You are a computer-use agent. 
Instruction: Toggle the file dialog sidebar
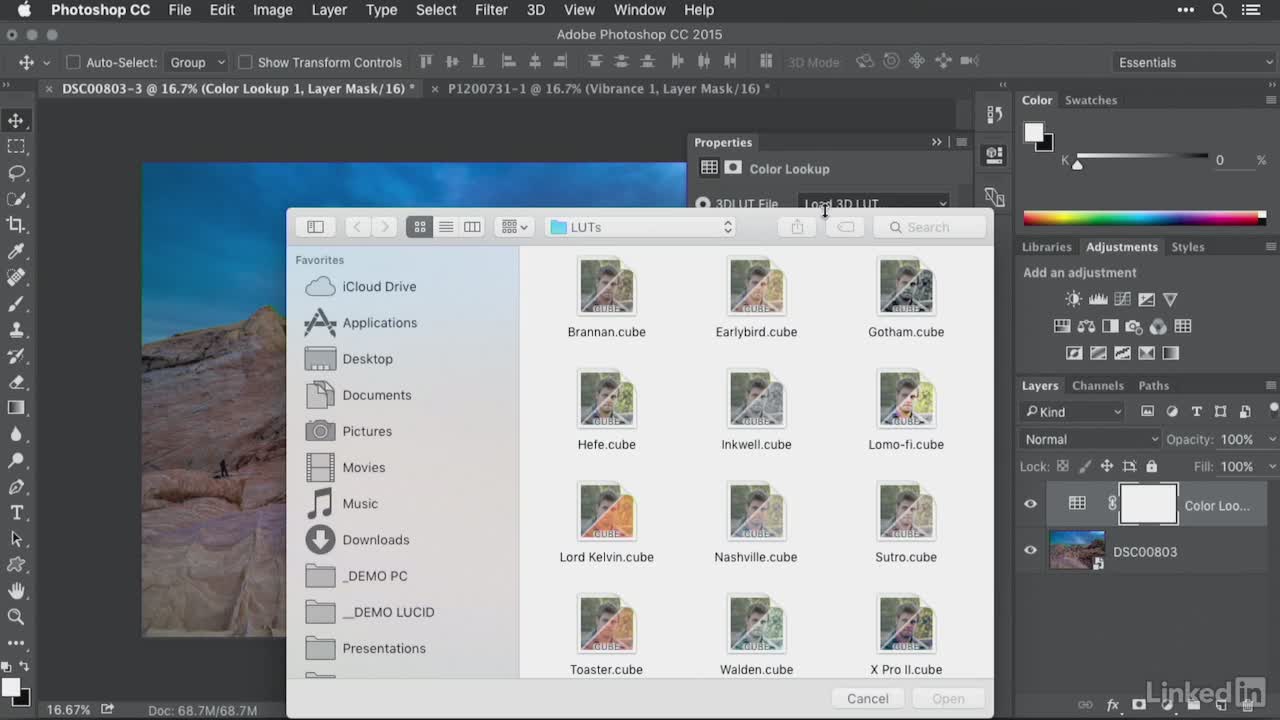coord(315,227)
